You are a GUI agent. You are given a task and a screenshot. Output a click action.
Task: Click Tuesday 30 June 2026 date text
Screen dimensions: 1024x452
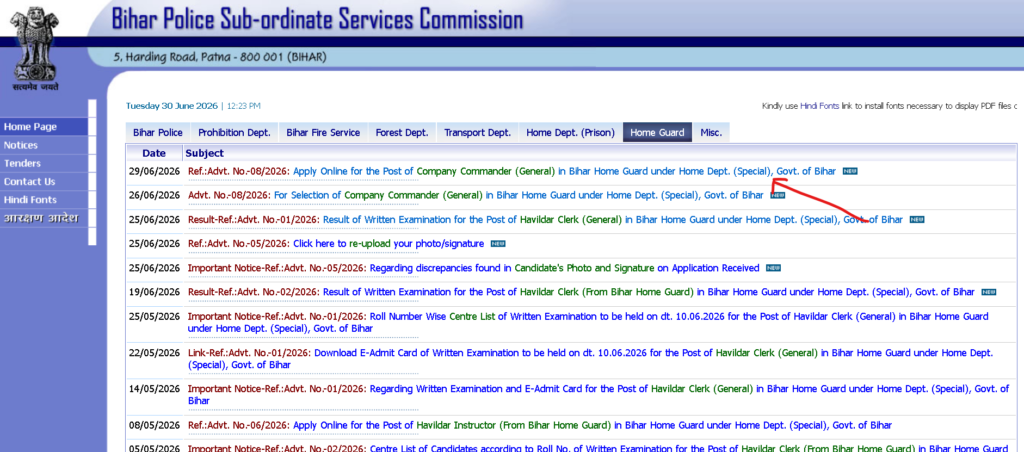point(172,106)
